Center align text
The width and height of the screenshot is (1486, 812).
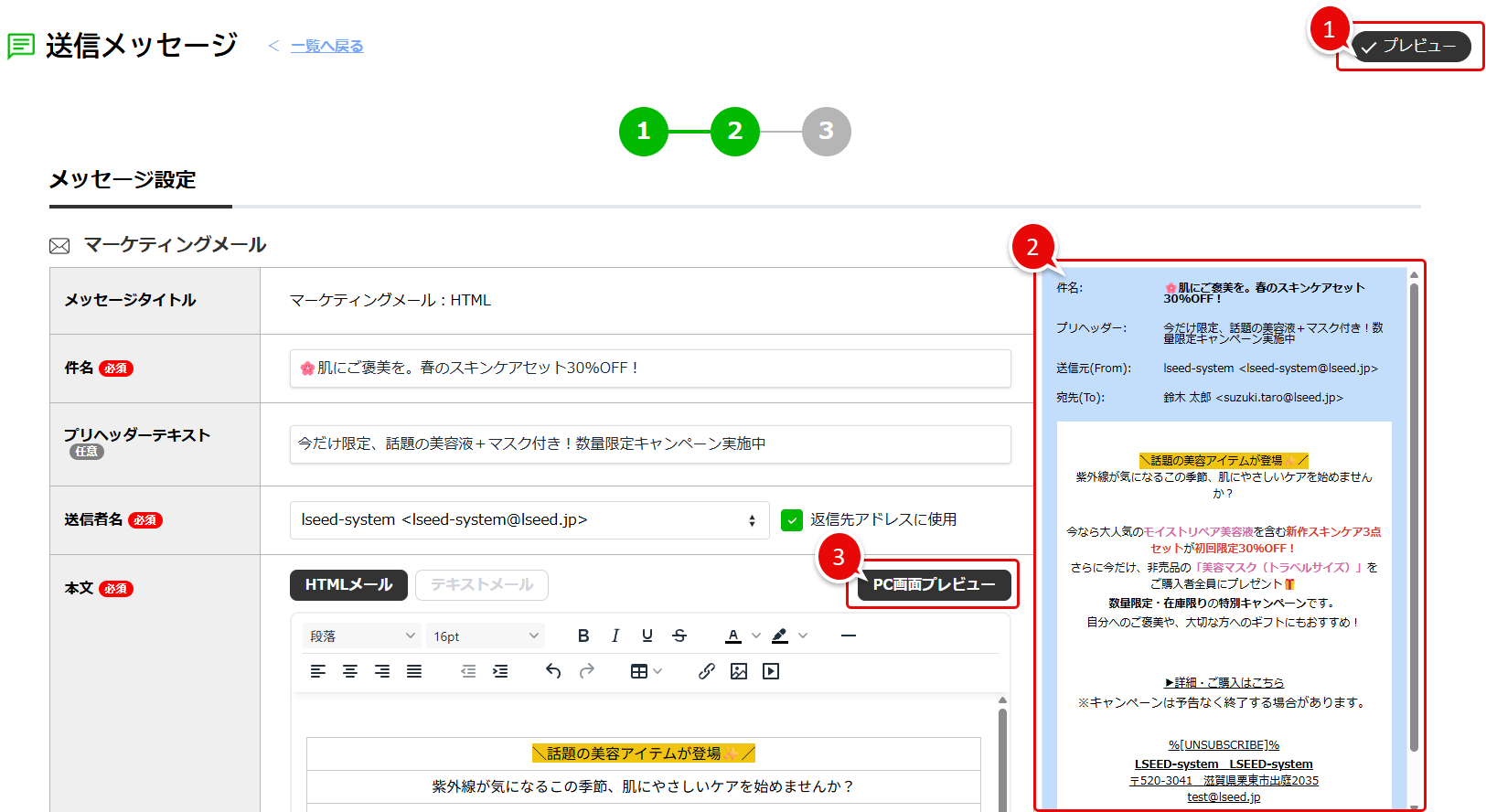pyautogui.click(x=350, y=671)
